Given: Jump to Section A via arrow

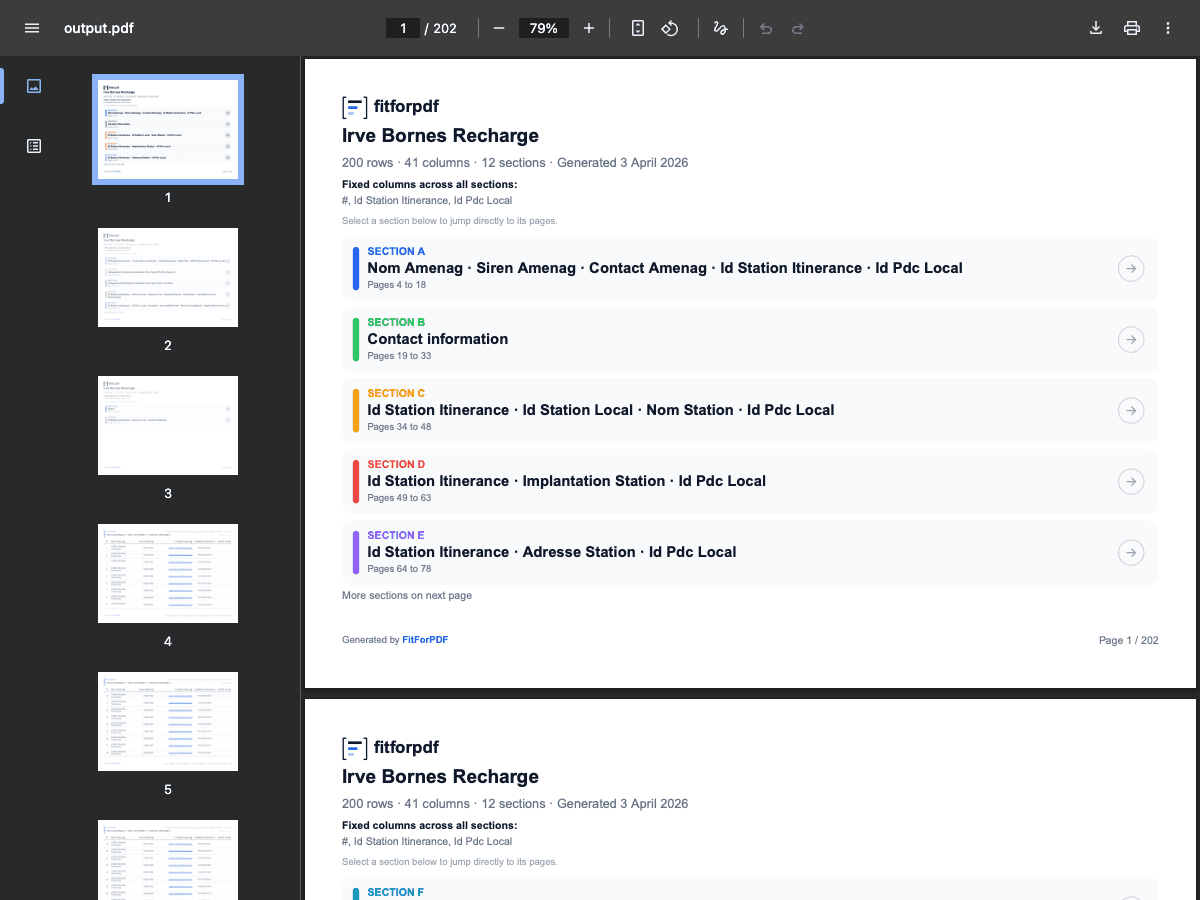Looking at the screenshot, I should click(1130, 268).
